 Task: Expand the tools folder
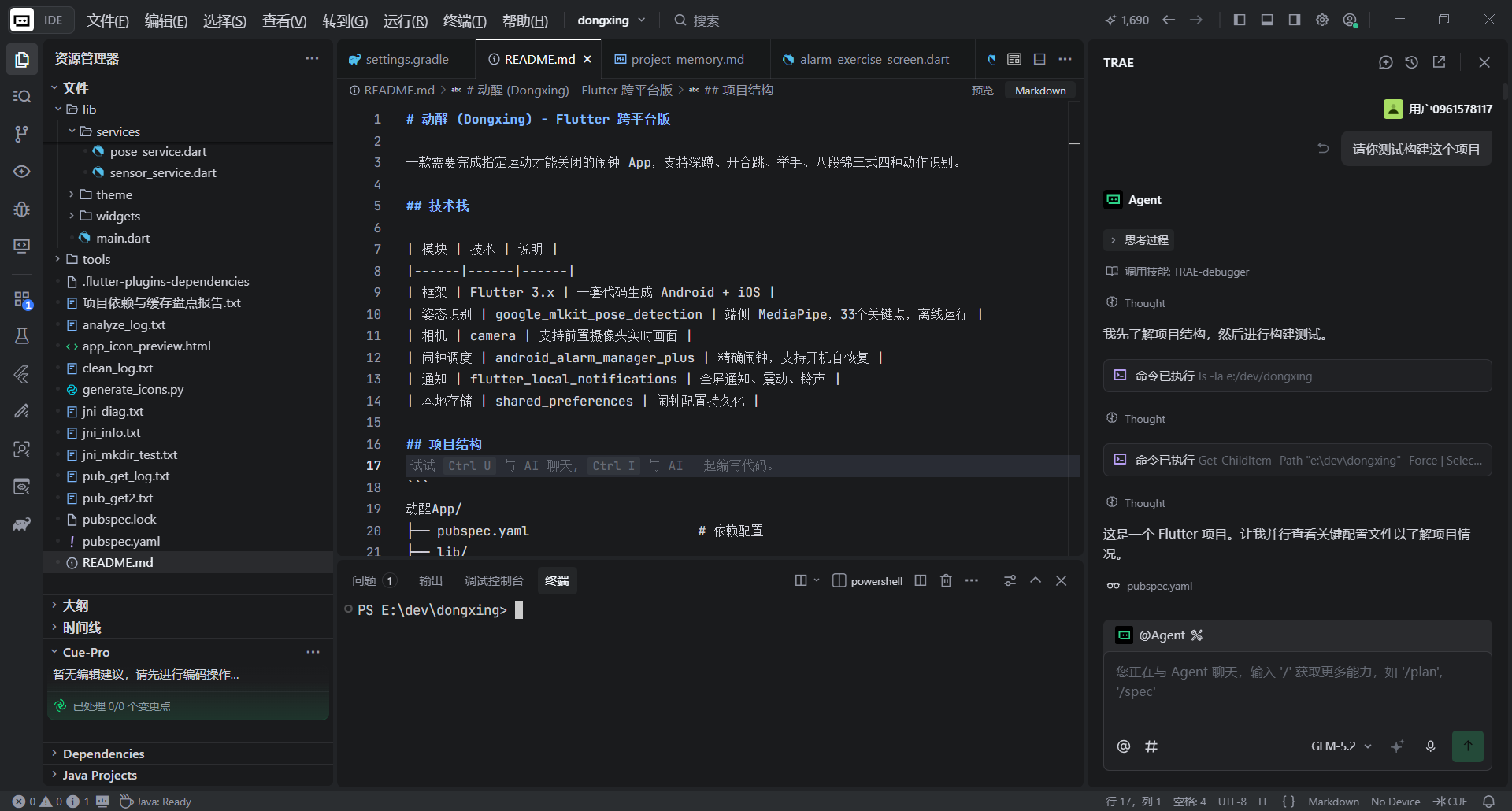point(57,259)
